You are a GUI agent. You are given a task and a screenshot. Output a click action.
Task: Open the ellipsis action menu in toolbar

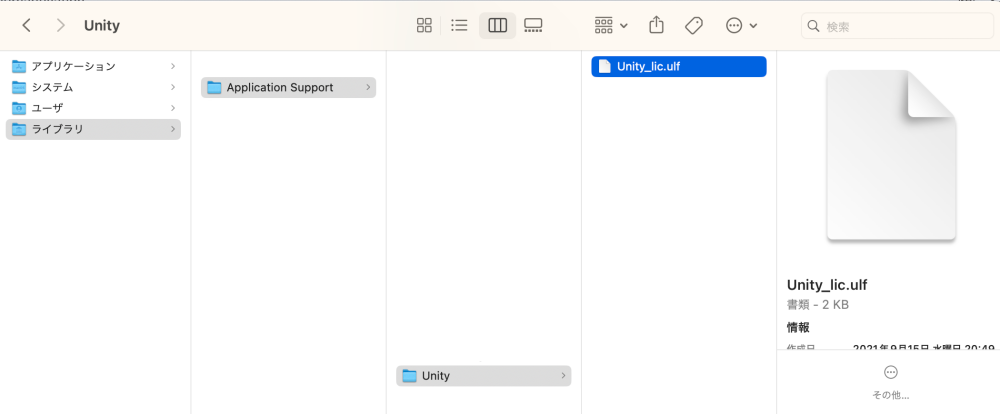click(742, 26)
